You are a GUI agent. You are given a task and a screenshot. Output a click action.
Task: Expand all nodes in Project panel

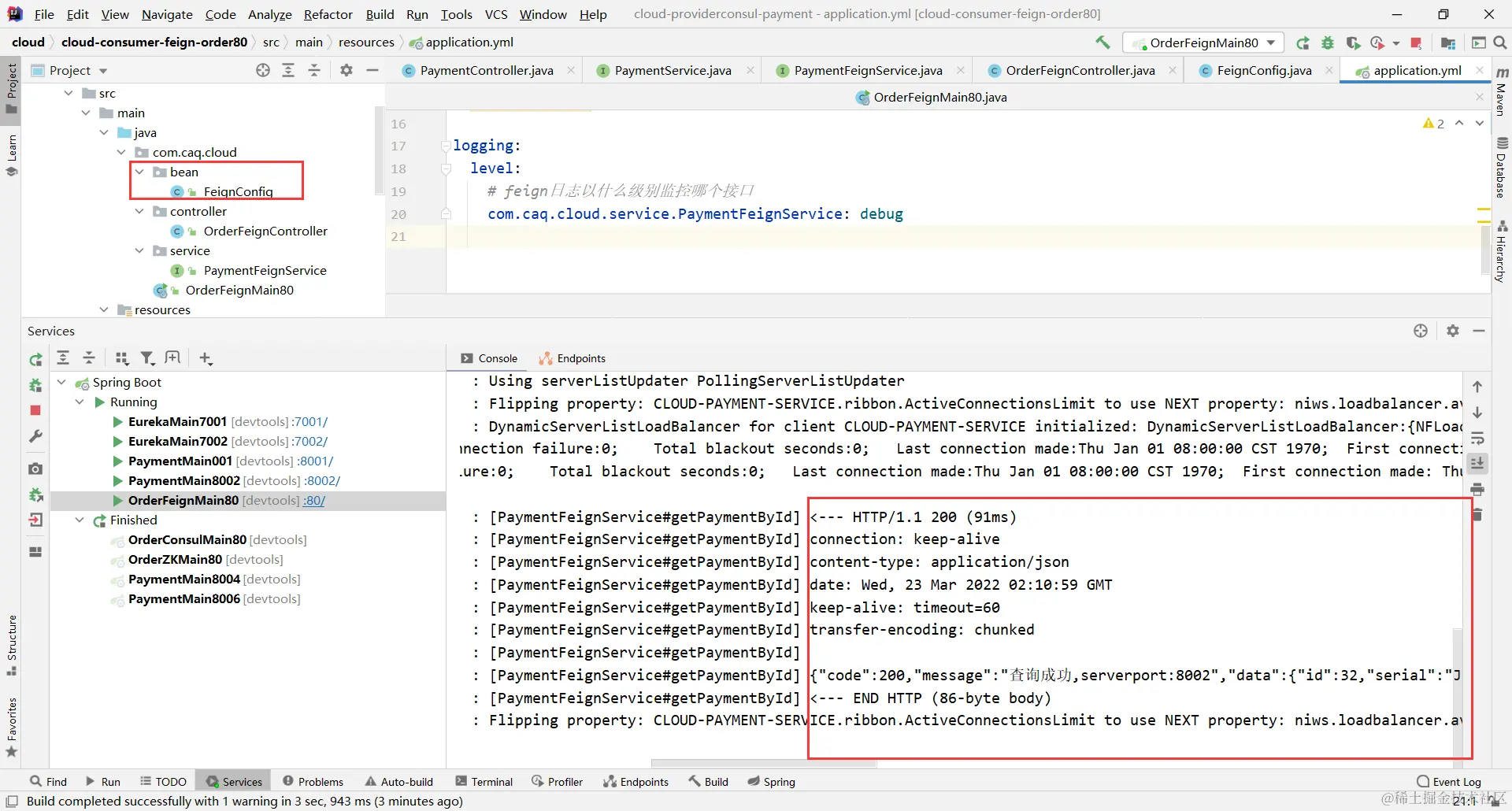[x=288, y=70]
